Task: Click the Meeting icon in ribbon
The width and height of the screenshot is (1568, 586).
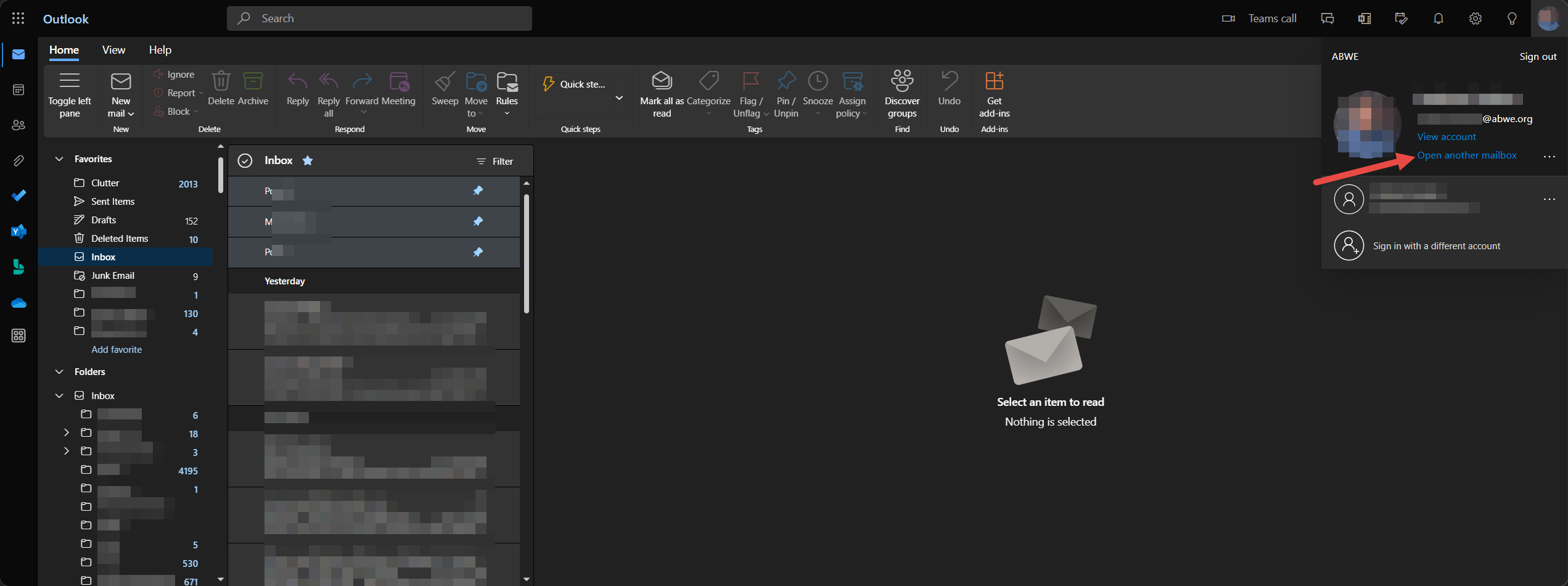Action: click(398, 81)
